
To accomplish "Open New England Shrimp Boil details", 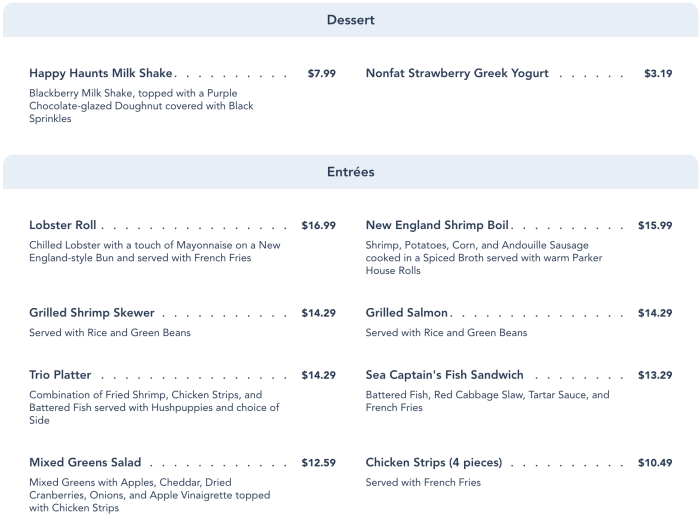I will 437,225.
